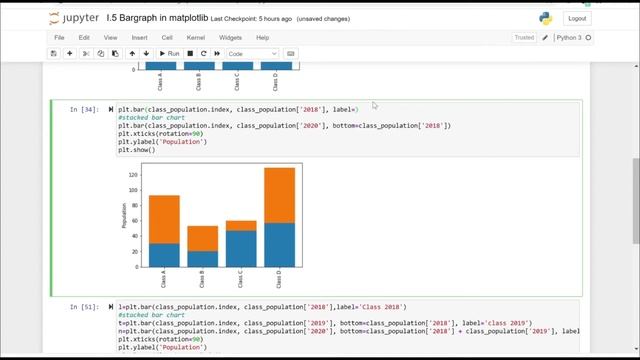Open the Insert menu
The width and height of the screenshot is (640, 360).
click(139, 38)
